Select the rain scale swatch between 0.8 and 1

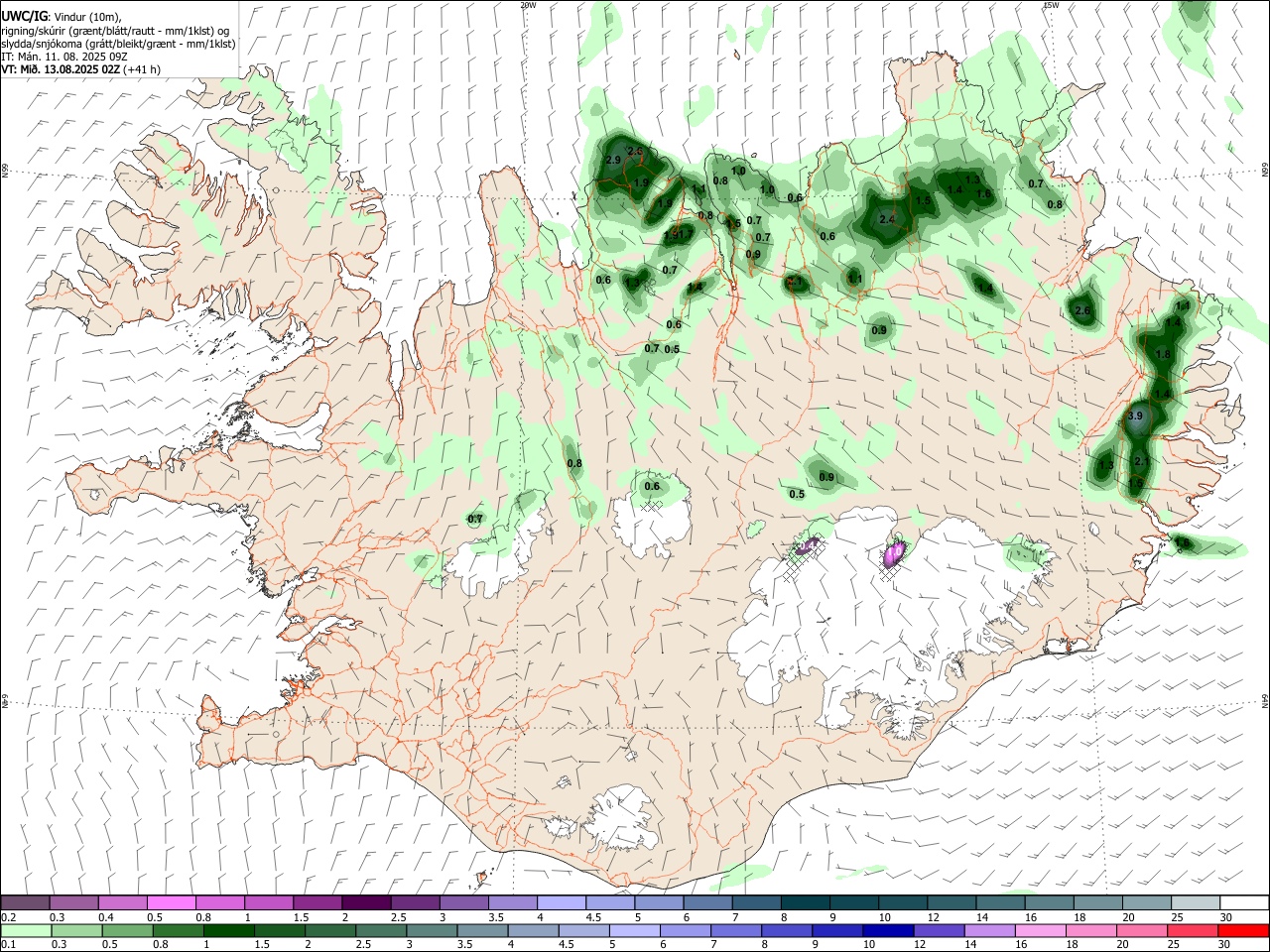point(178,930)
